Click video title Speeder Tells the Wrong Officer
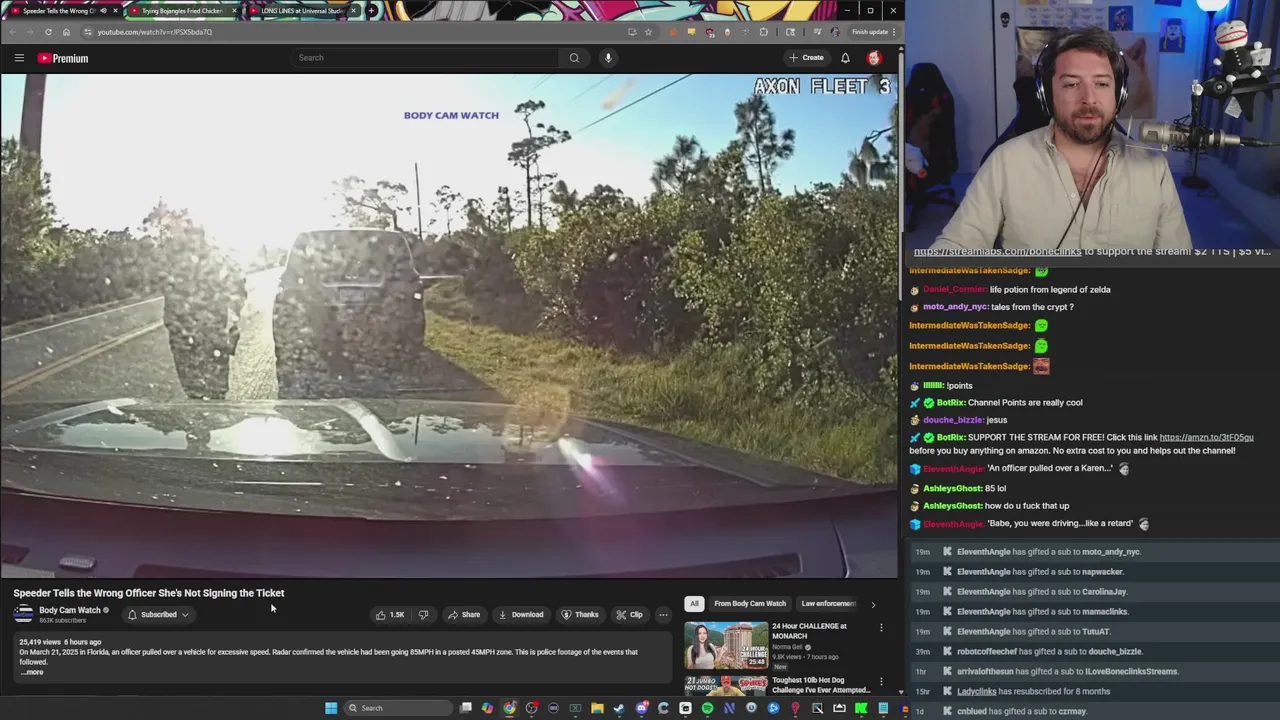Image resolution: width=1280 pixels, height=720 pixels. [149, 593]
